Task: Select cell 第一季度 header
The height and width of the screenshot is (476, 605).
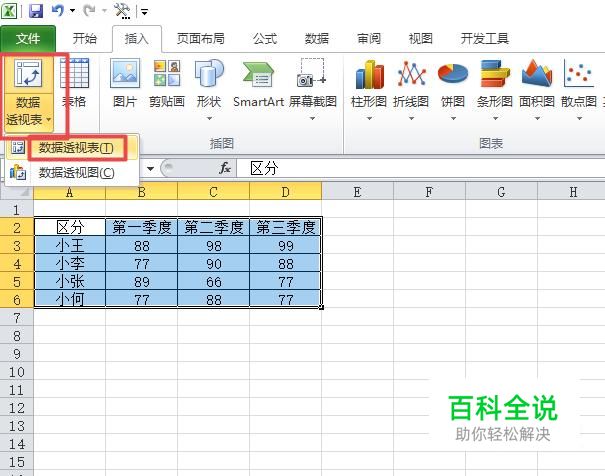Action: (142, 227)
